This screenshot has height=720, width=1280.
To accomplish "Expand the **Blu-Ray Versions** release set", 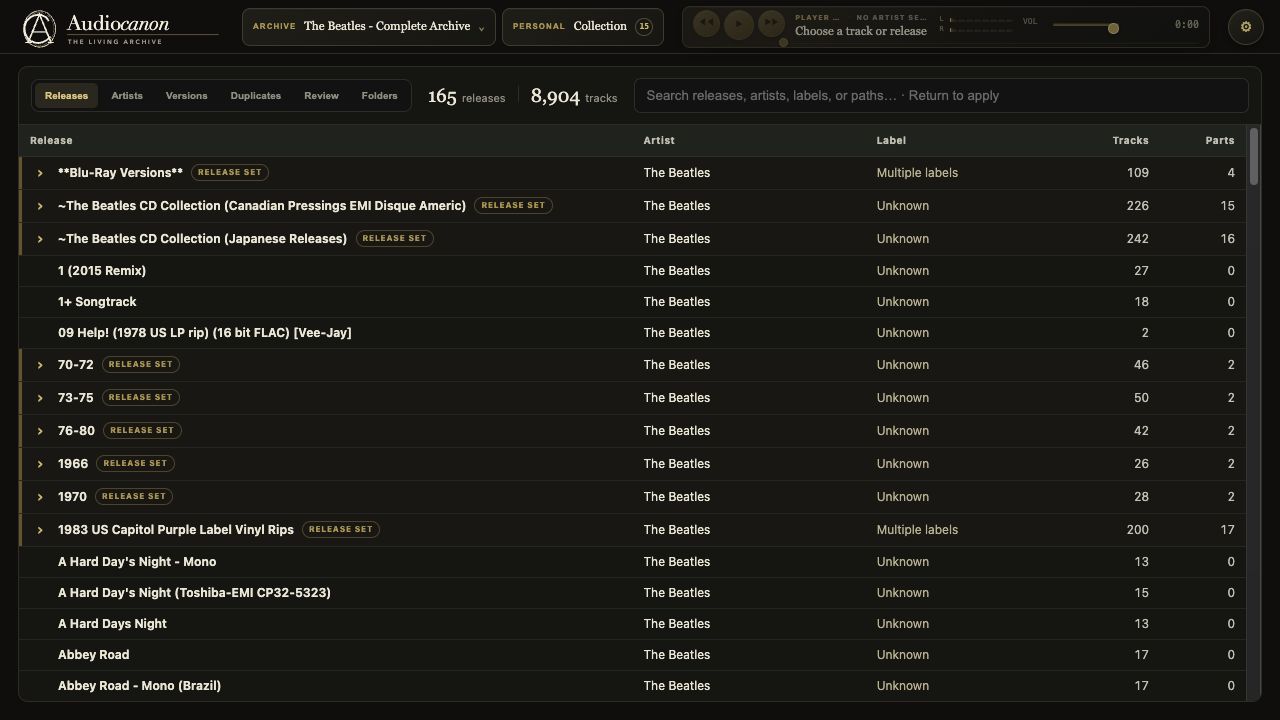I will pos(40,173).
